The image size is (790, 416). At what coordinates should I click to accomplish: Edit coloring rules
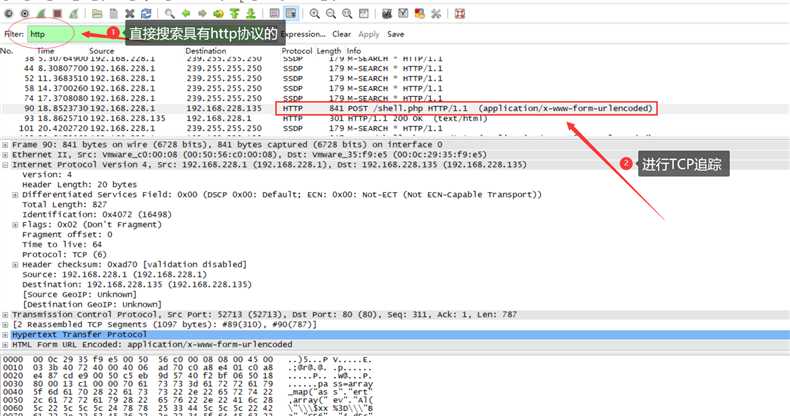click(420, 14)
